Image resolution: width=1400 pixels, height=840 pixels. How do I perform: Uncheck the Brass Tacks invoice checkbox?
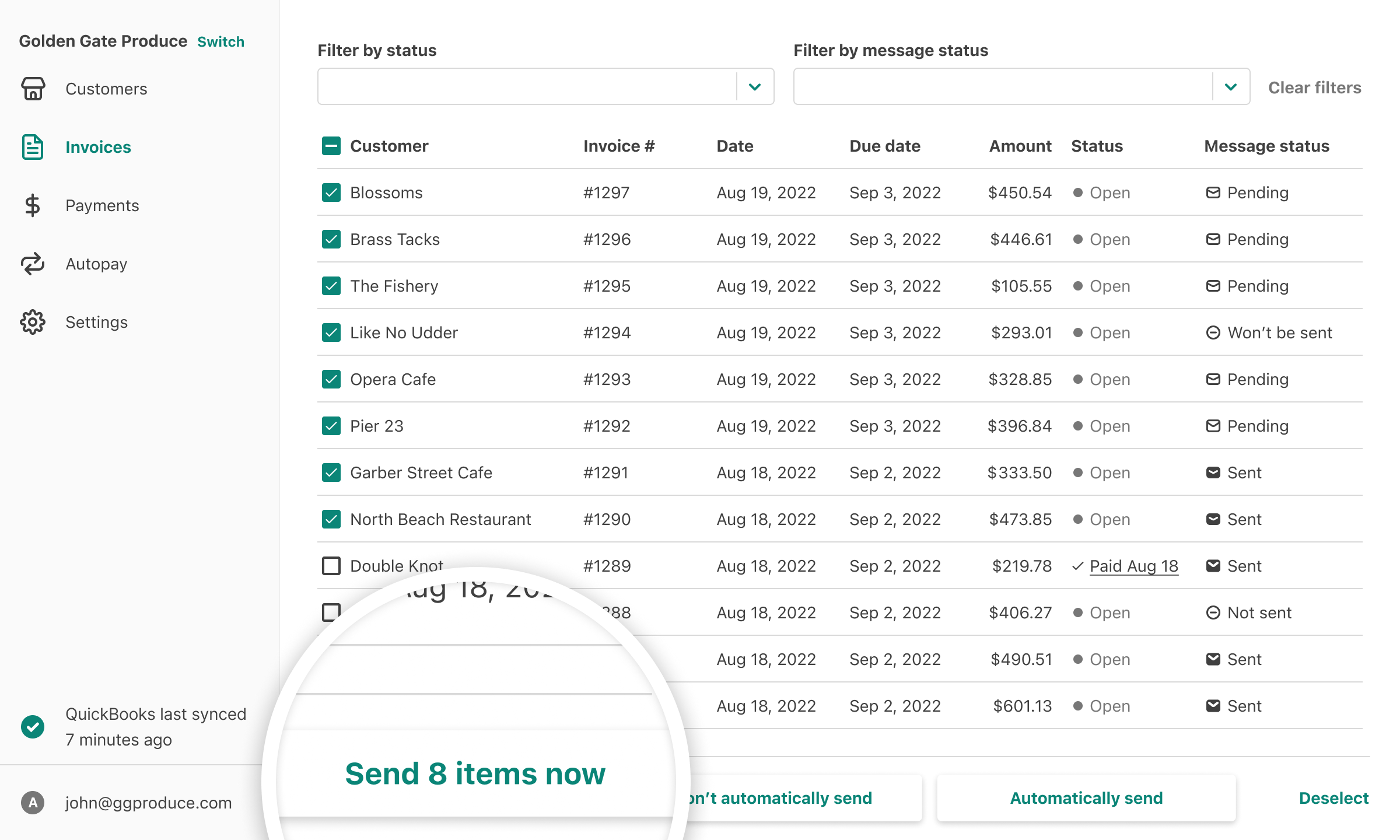coord(331,239)
